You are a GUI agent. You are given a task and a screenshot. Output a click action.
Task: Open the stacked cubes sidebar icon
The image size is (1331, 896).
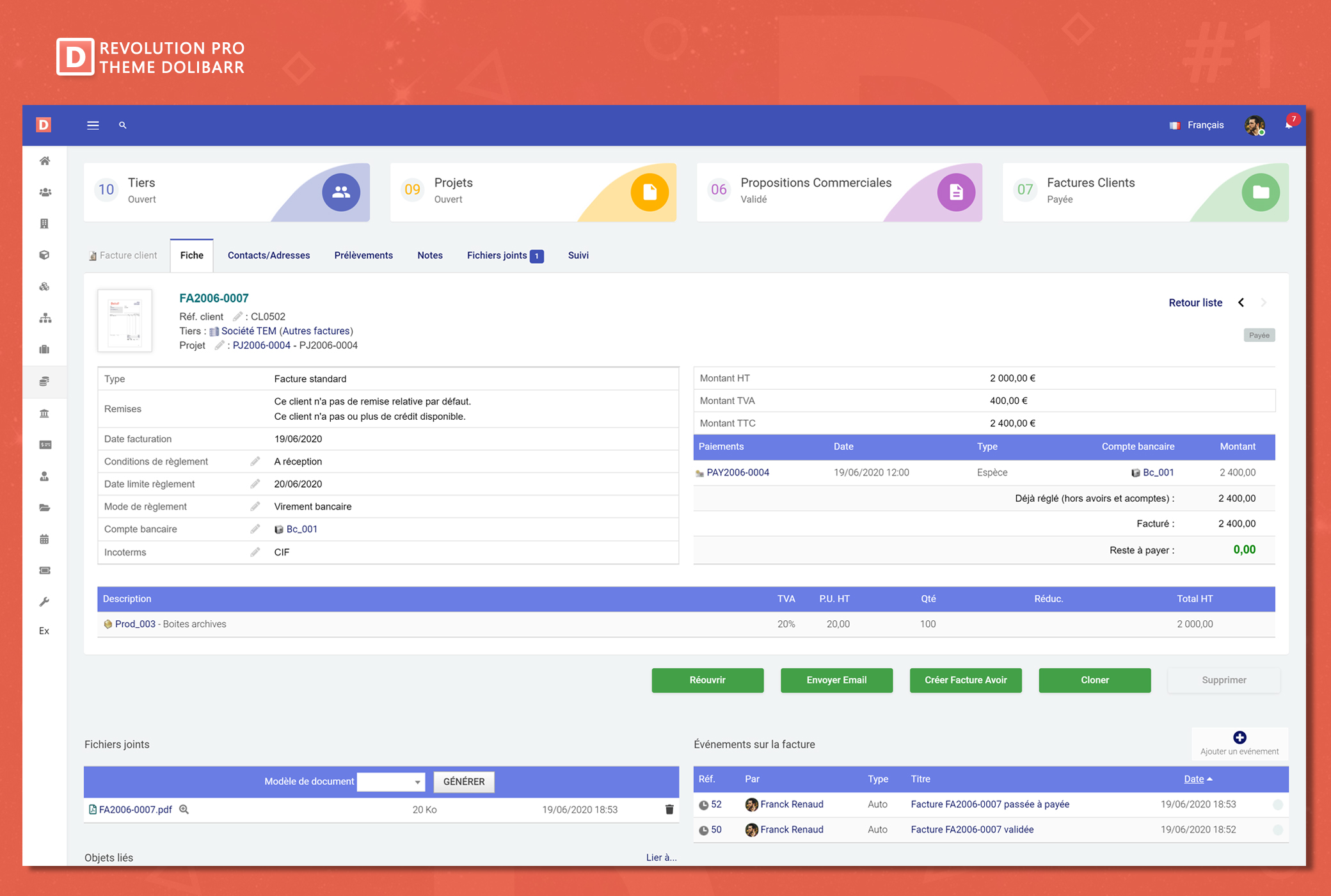pos(45,287)
